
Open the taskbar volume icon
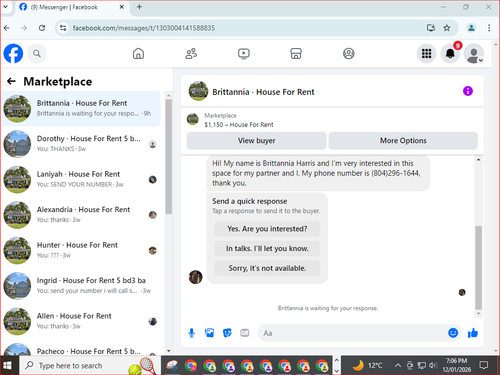tap(433, 366)
